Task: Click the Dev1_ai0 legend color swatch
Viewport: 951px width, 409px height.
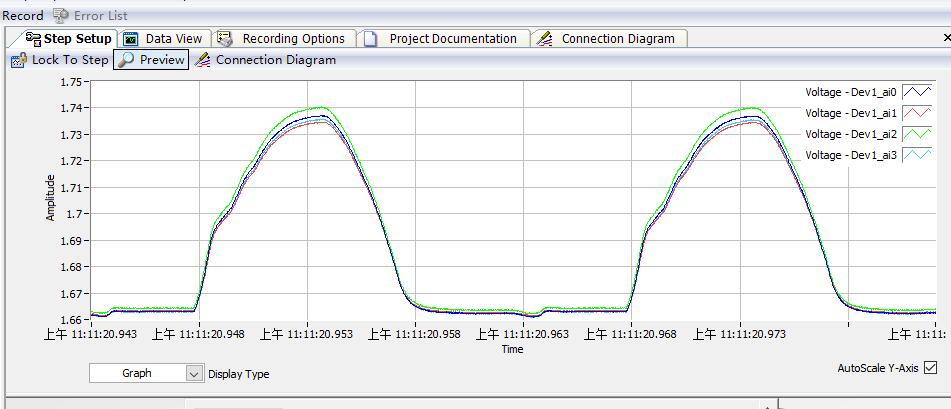Action: click(916, 92)
